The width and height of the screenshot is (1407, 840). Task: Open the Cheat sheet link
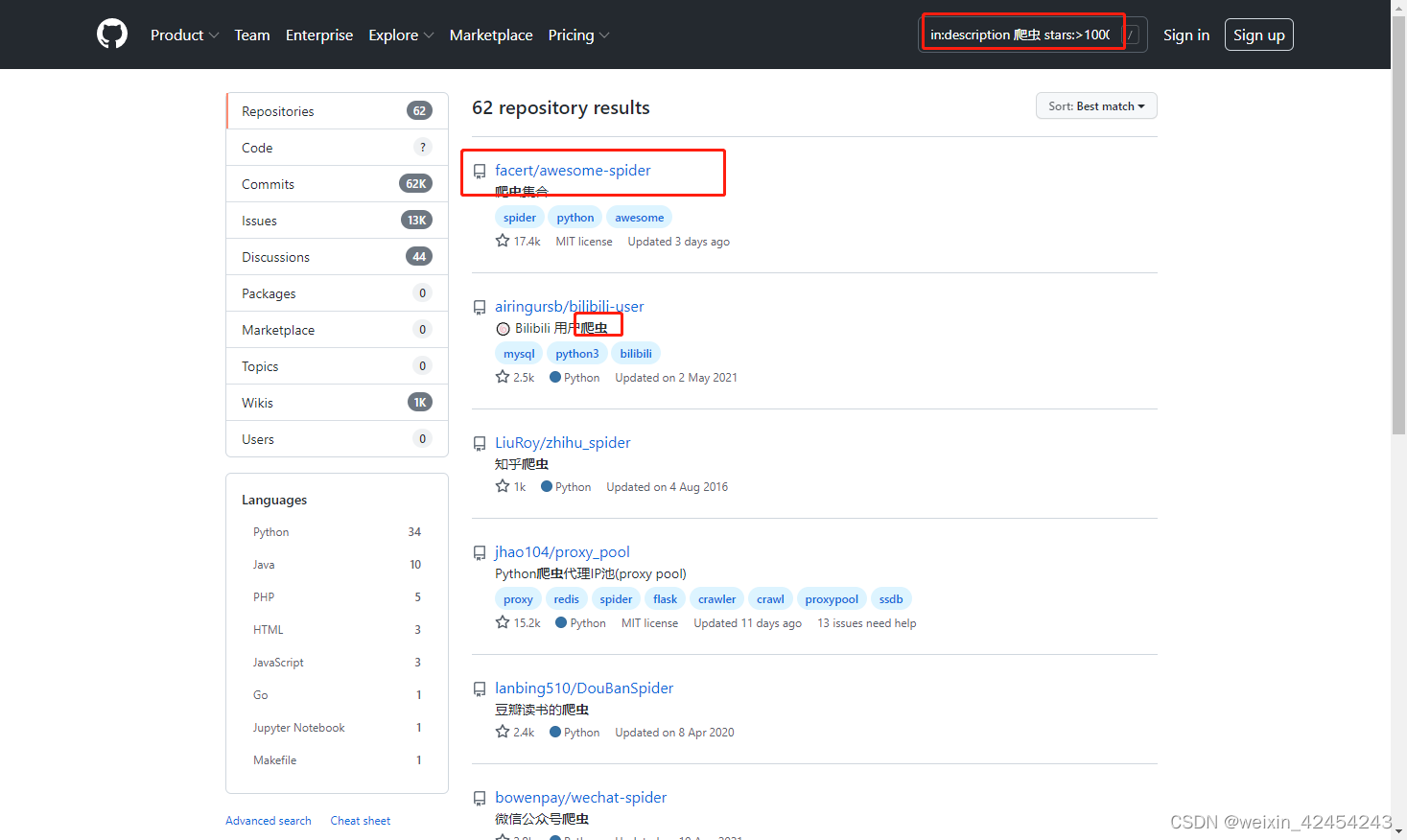(361, 821)
